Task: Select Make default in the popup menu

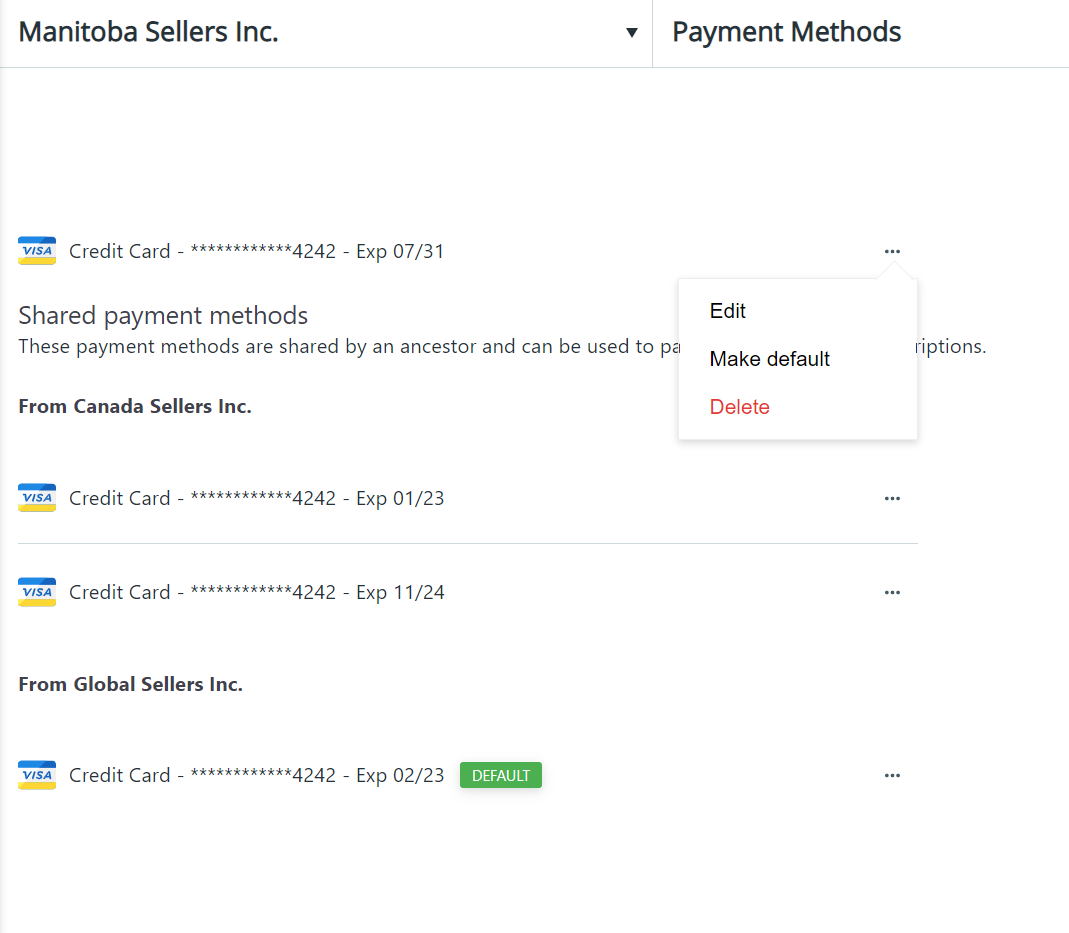Action: click(x=769, y=358)
